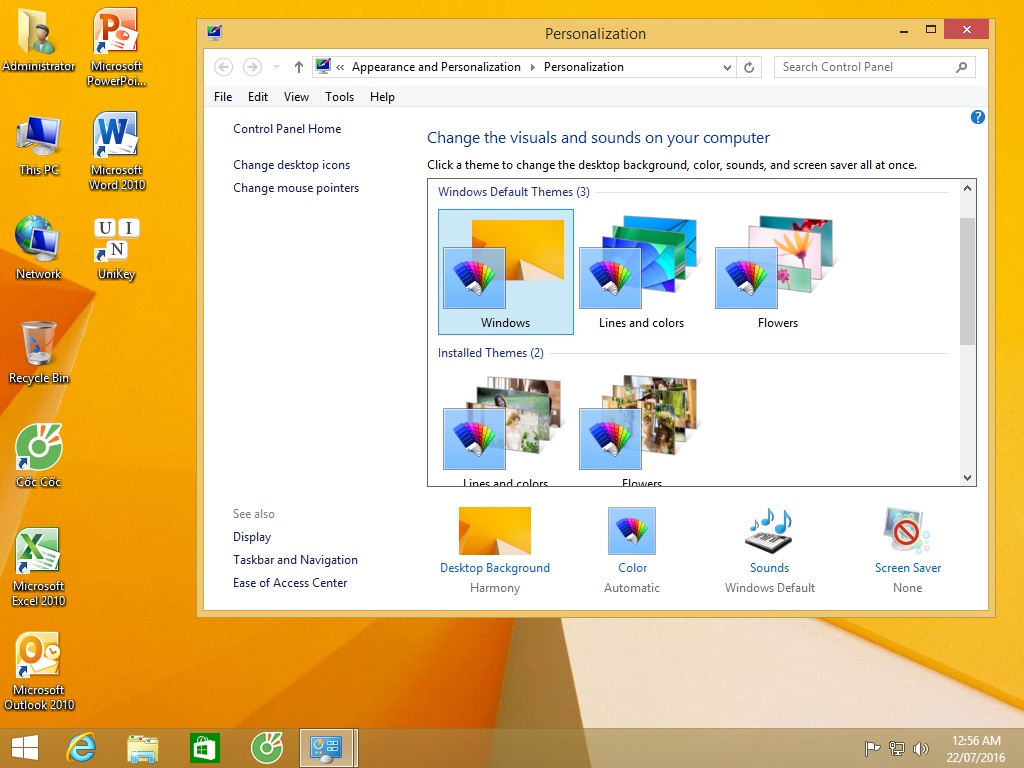Open the Sounds icon
Screen dimensions: 1024x768
769,531
